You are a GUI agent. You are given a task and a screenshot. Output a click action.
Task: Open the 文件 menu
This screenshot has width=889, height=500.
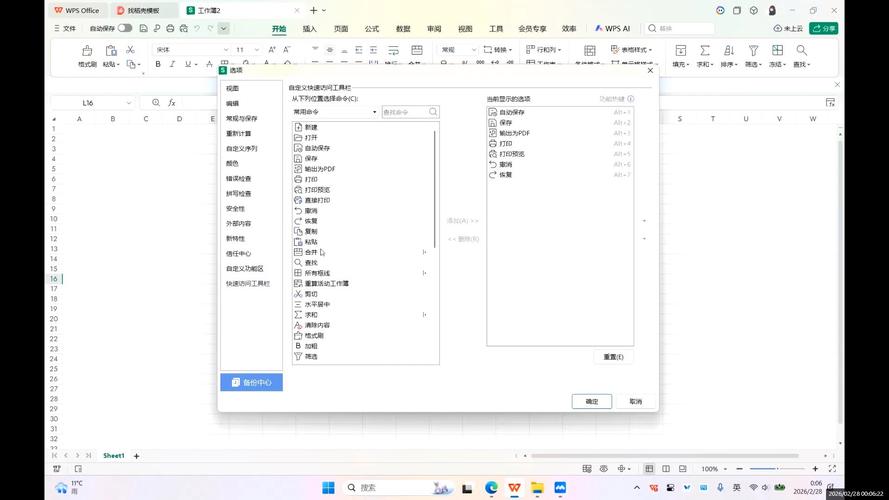(x=65, y=28)
